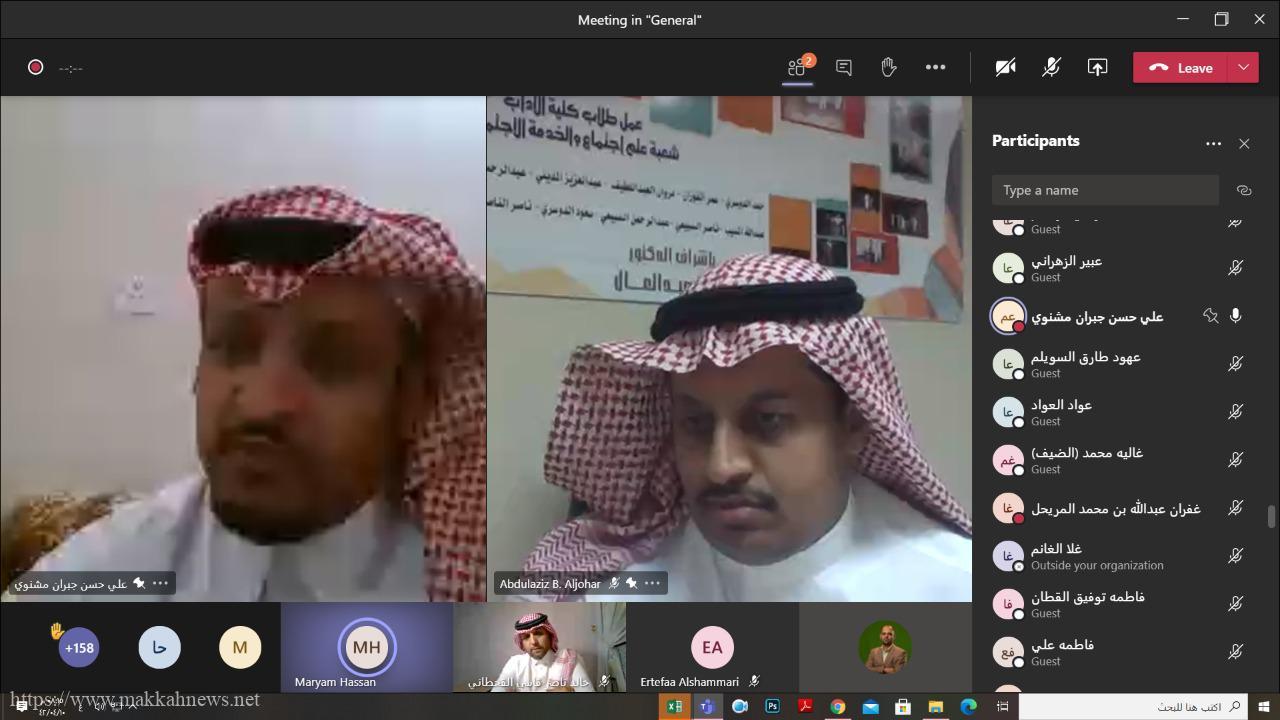1280x720 pixels.
Task: Click the Type a name search field
Action: 1105,190
